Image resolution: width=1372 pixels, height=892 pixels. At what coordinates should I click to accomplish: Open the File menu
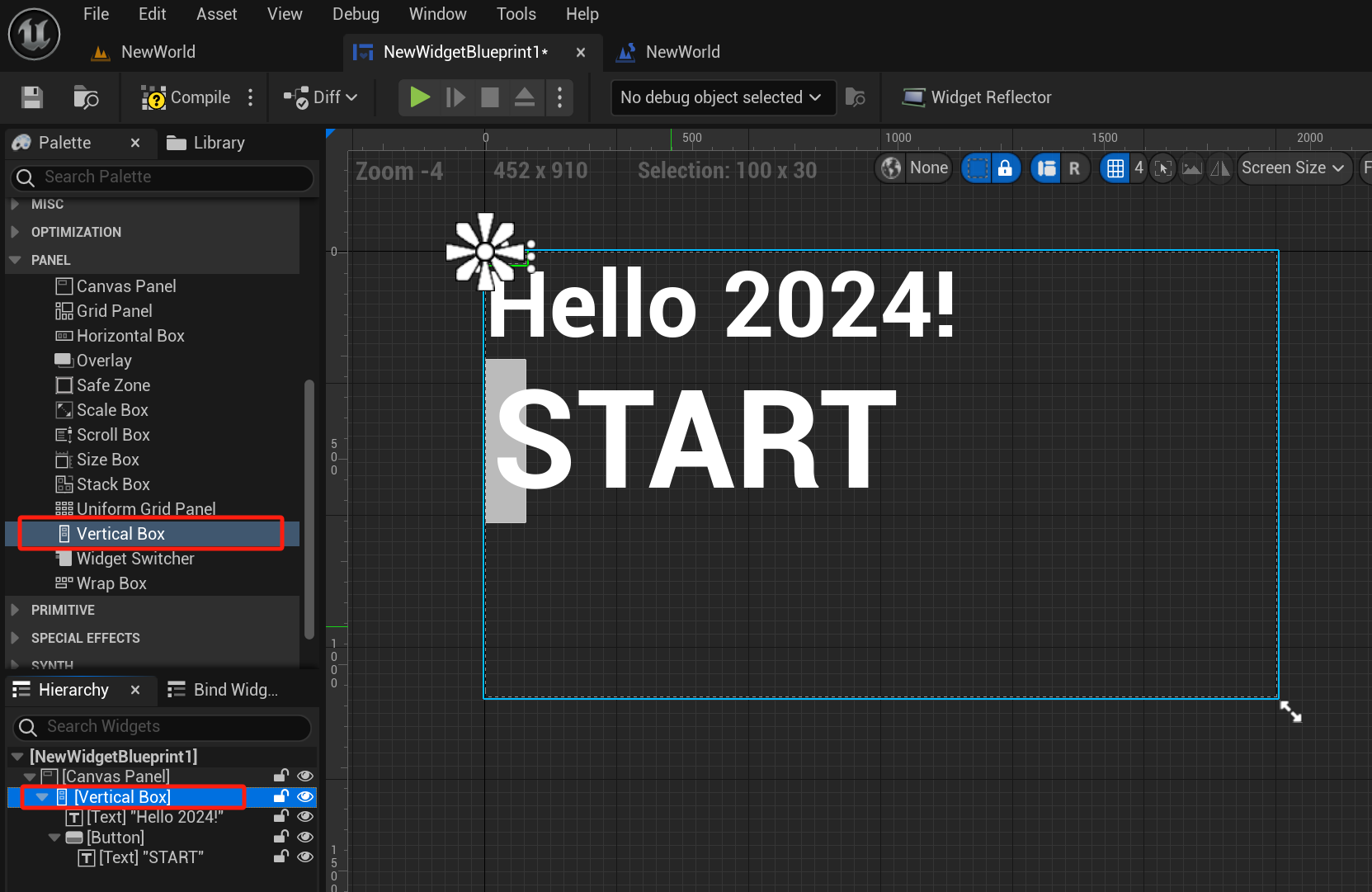[96, 14]
